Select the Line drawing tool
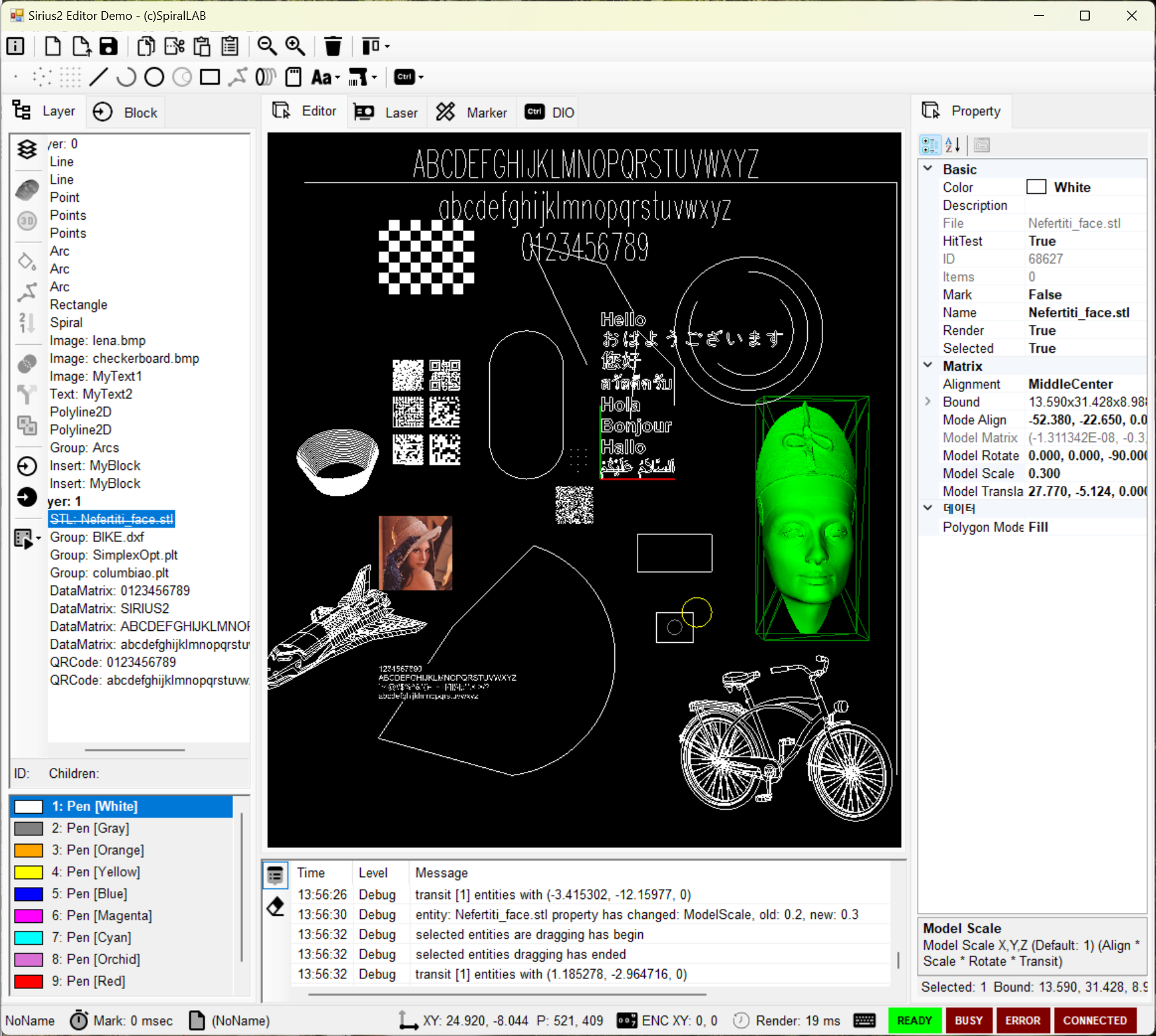Viewport: 1156px width, 1036px height. 98,77
